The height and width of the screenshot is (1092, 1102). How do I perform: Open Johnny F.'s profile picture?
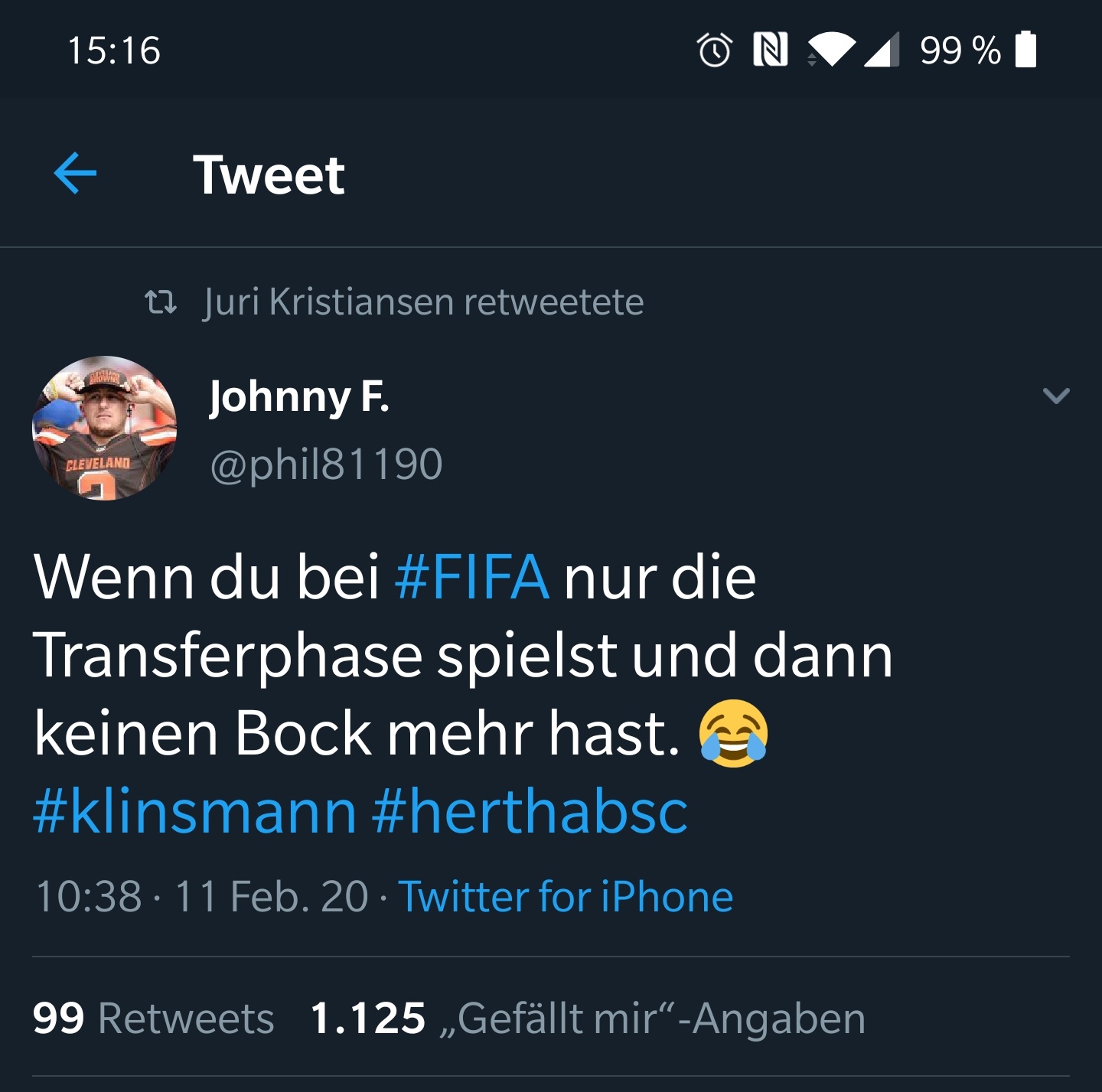pyautogui.click(x=105, y=428)
